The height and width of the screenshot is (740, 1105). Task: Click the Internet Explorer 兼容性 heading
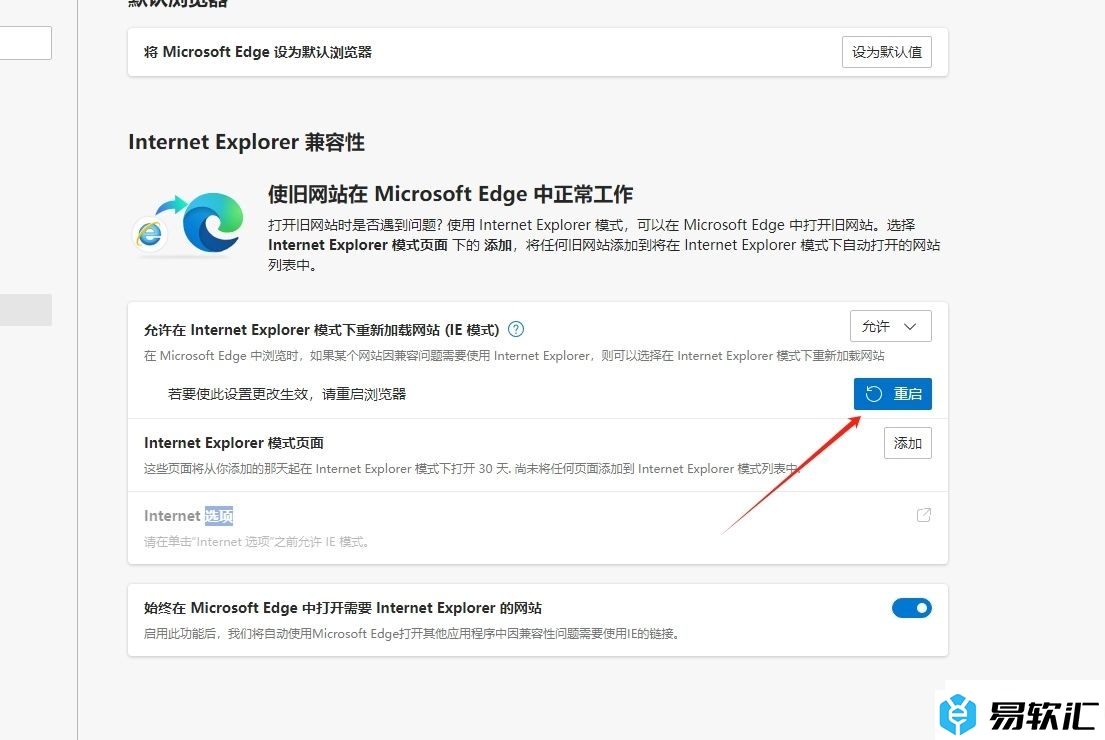click(x=247, y=142)
